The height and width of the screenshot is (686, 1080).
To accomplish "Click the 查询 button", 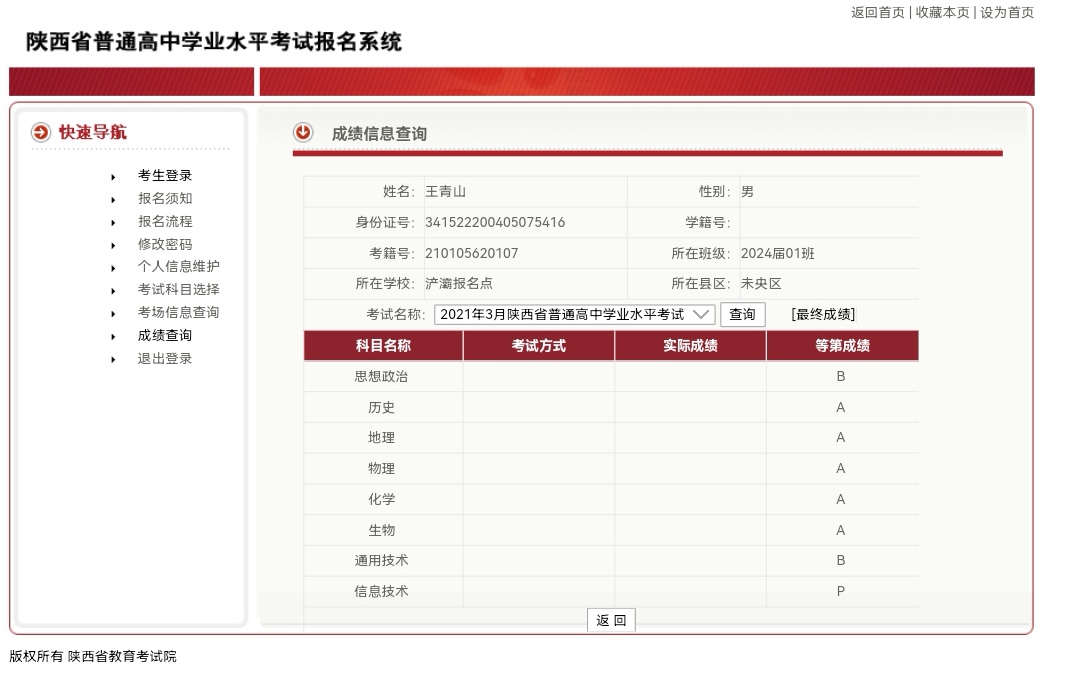I will coord(742,314).
